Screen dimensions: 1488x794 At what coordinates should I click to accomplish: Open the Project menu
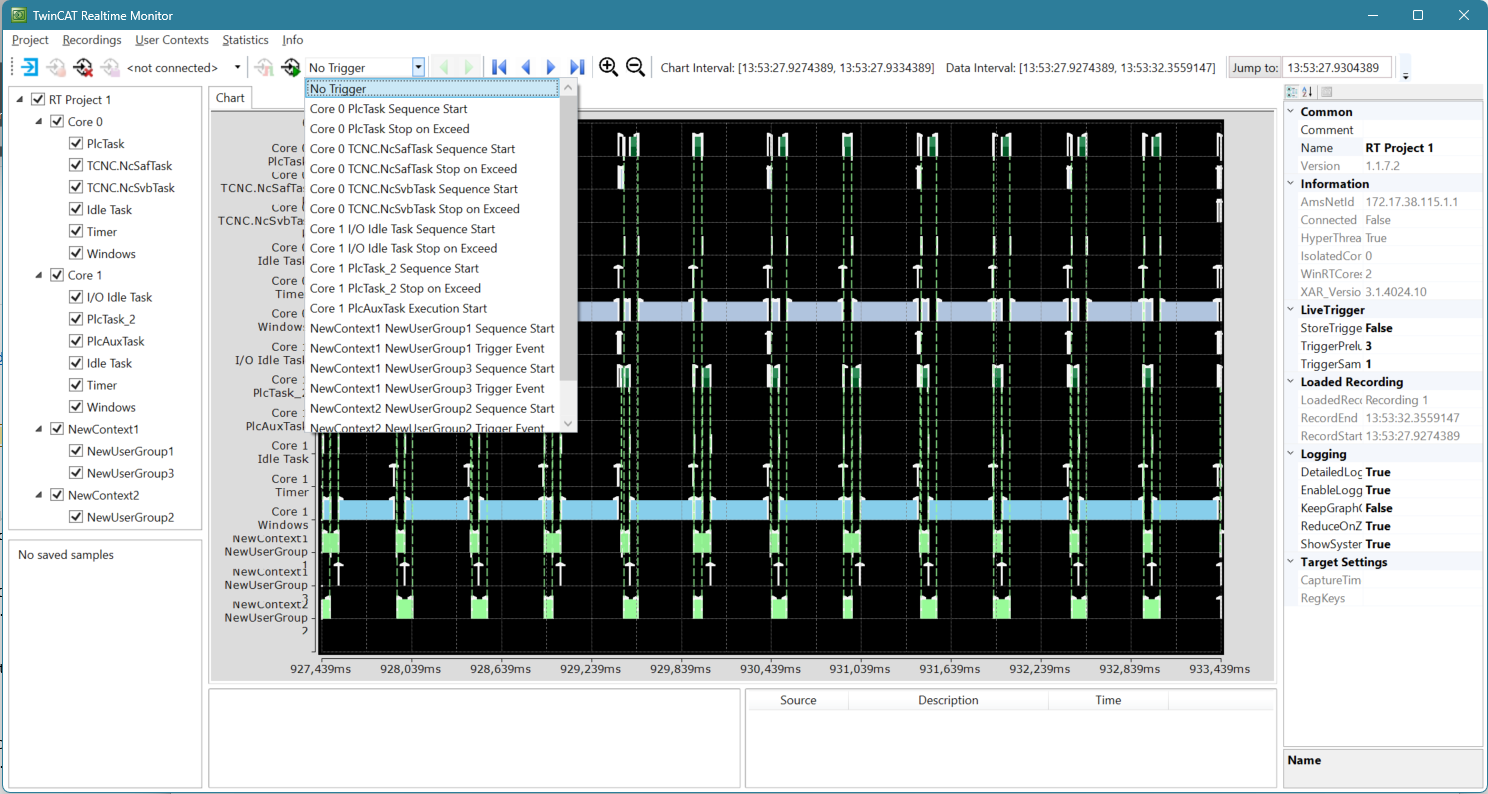pyautogui.click(x=30, y=40)
